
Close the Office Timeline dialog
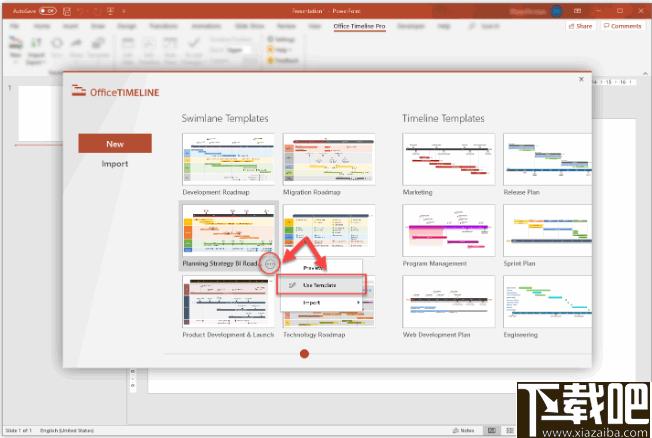[x=581, y=79]
